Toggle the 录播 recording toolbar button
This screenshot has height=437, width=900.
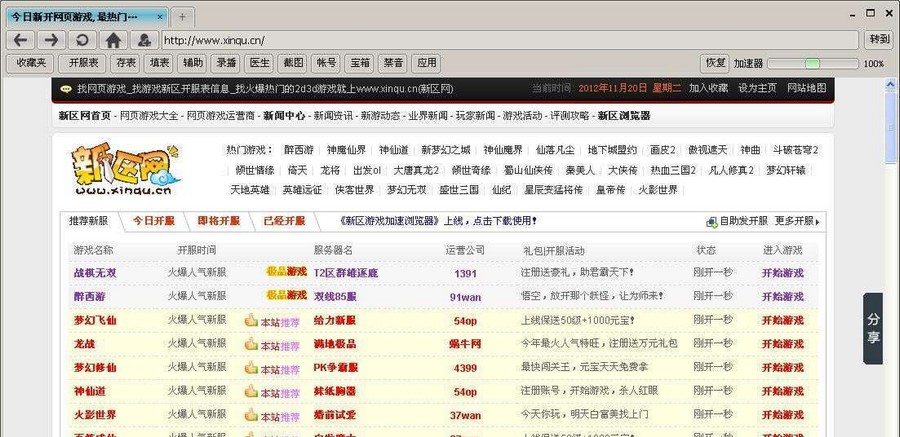(226, 63)
